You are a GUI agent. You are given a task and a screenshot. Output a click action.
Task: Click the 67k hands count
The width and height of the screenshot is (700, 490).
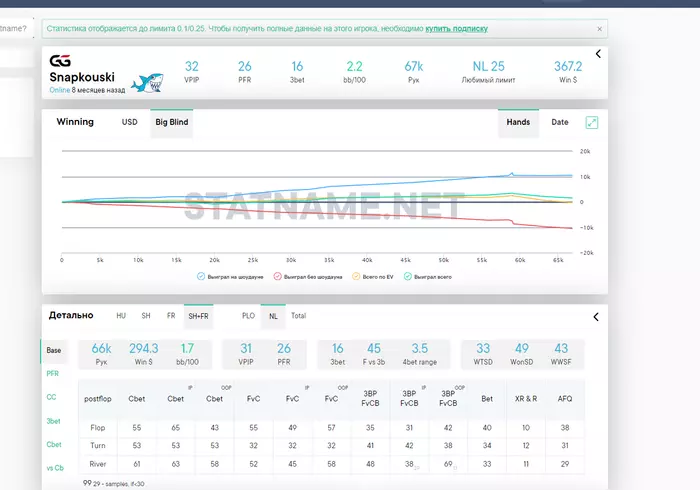pos(414,66)
